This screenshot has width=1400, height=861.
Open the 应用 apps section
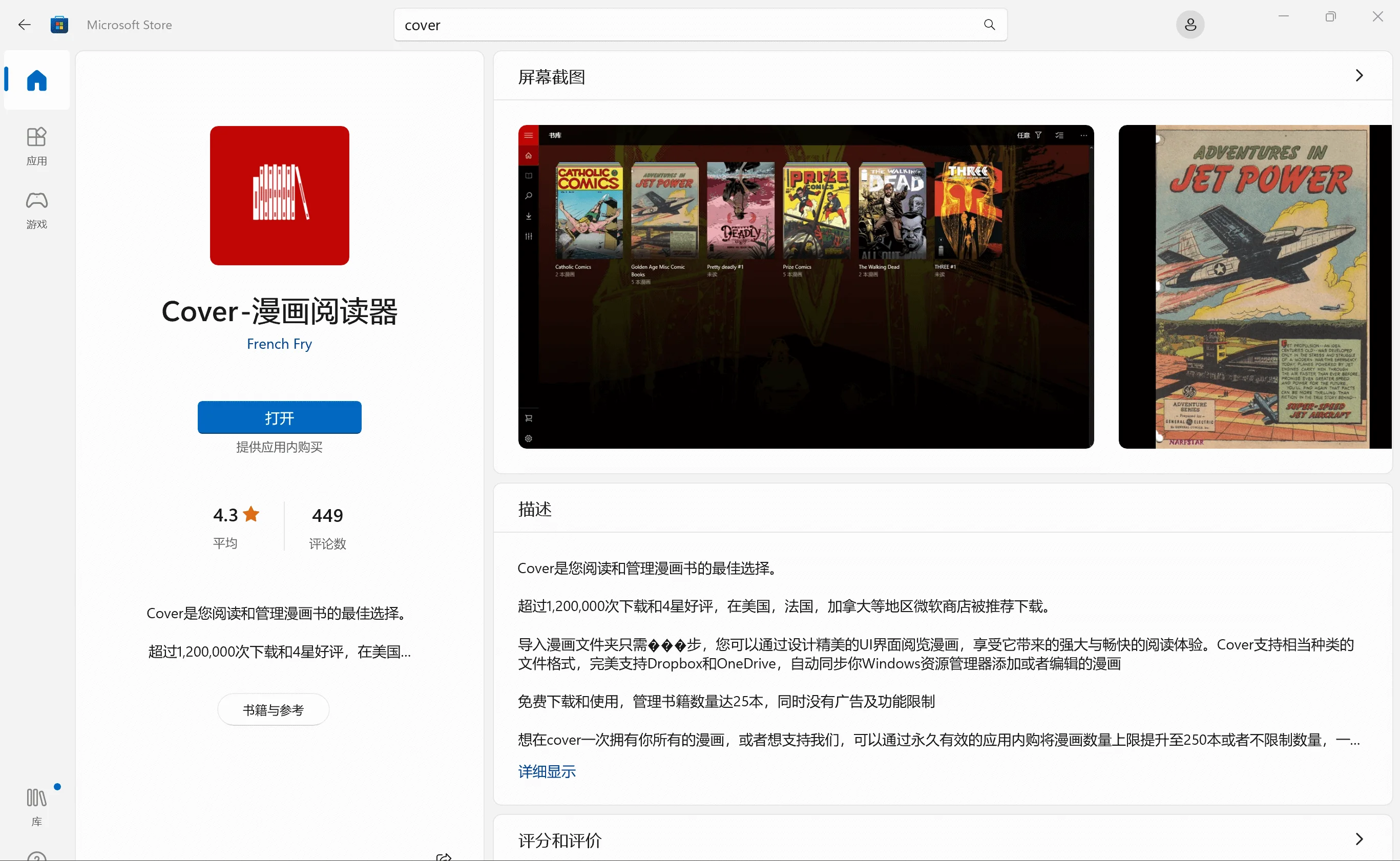36,146
